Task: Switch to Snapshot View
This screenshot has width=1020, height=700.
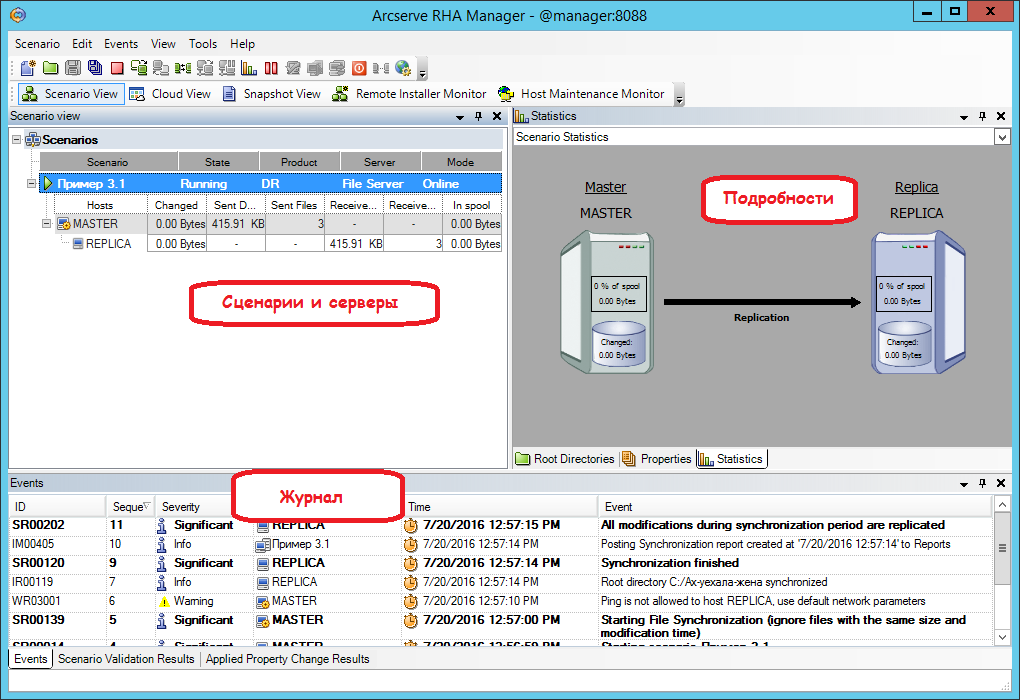Action: 272,94
